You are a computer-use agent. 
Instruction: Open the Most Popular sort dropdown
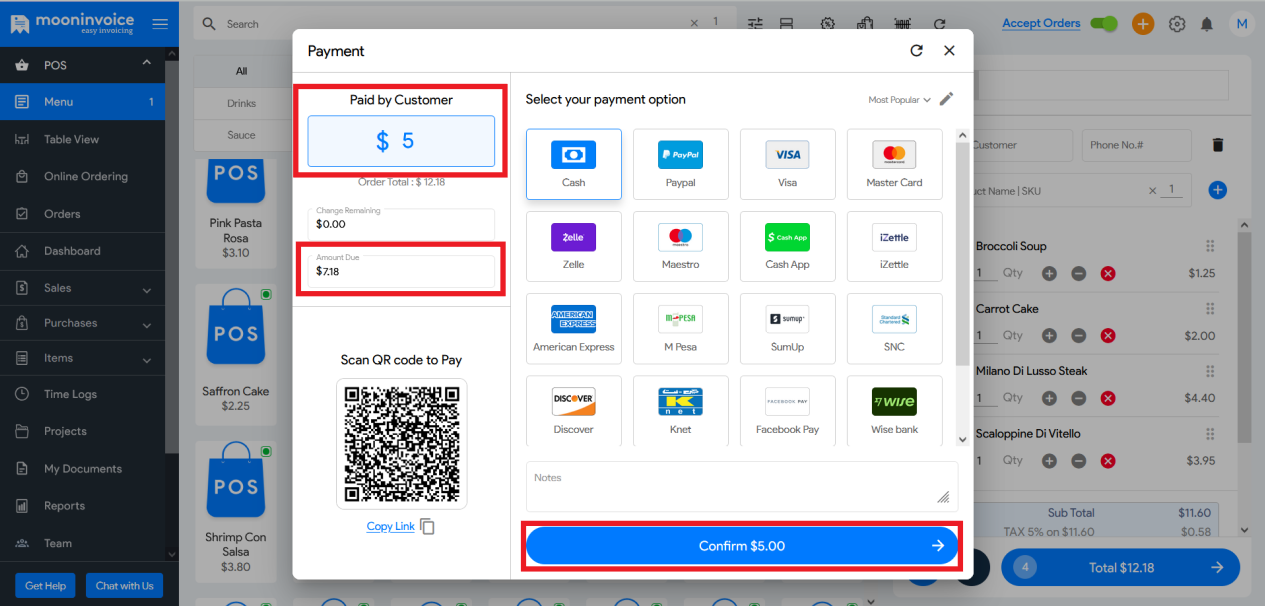899,100
